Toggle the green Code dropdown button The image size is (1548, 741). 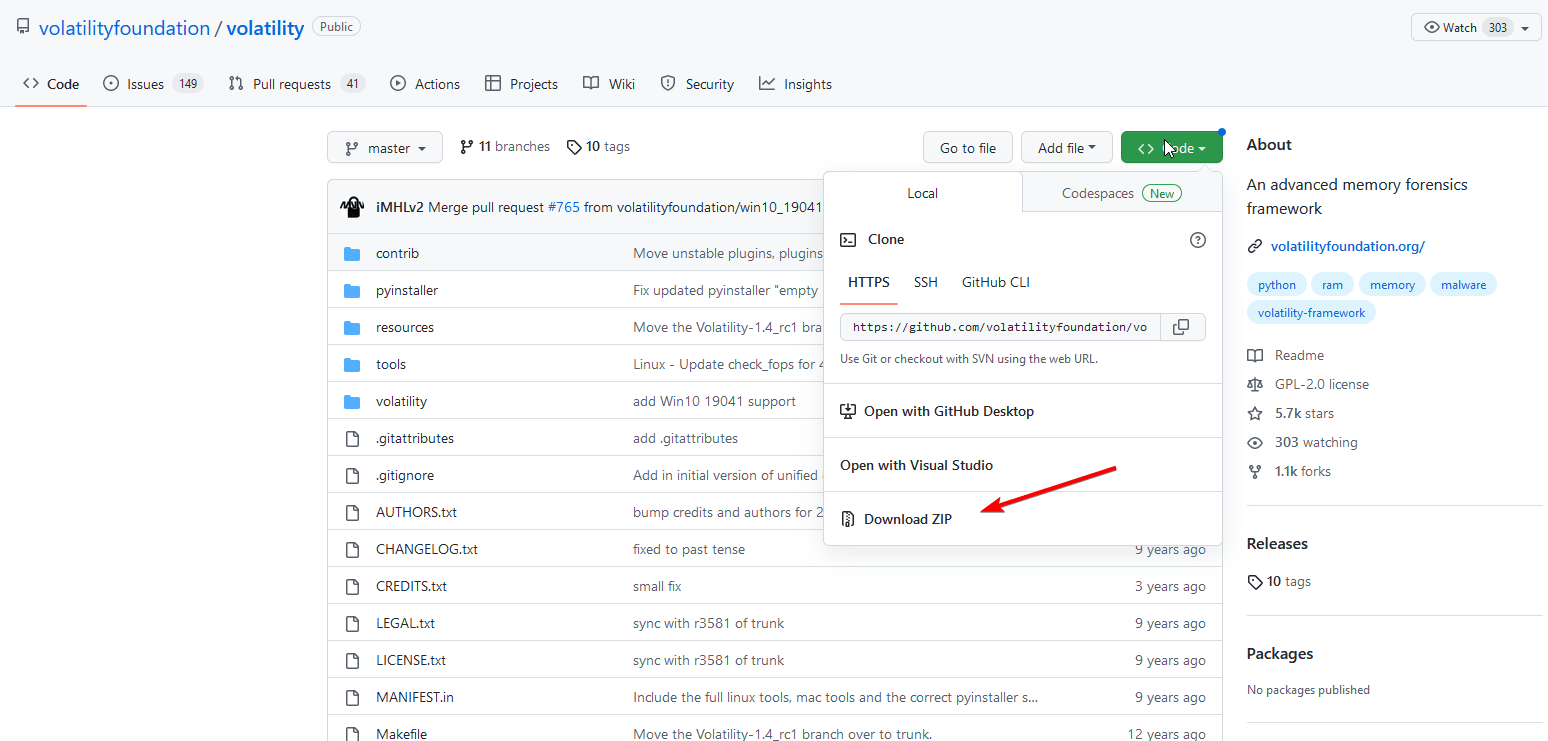click(x=1171, y=148)
